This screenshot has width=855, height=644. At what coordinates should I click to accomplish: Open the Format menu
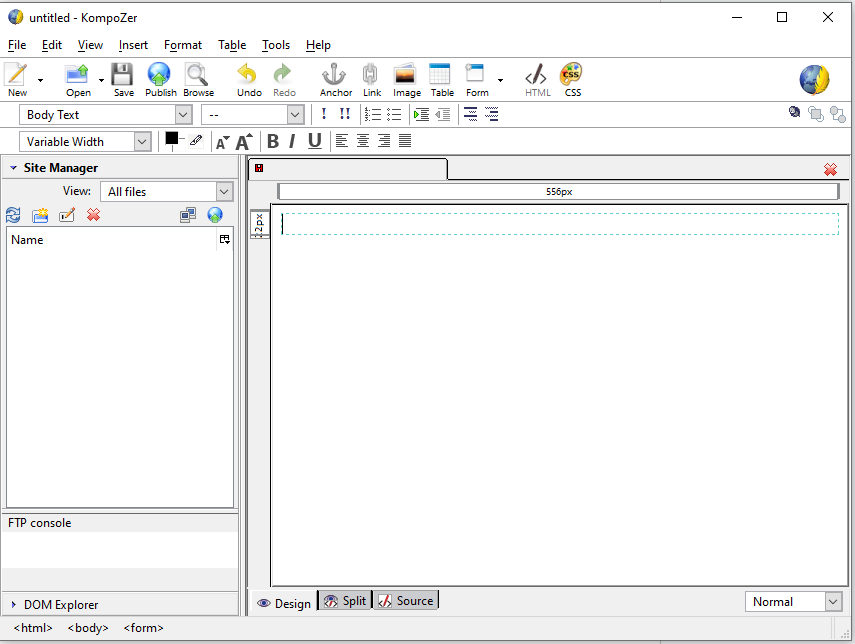(x=183, y=45)
